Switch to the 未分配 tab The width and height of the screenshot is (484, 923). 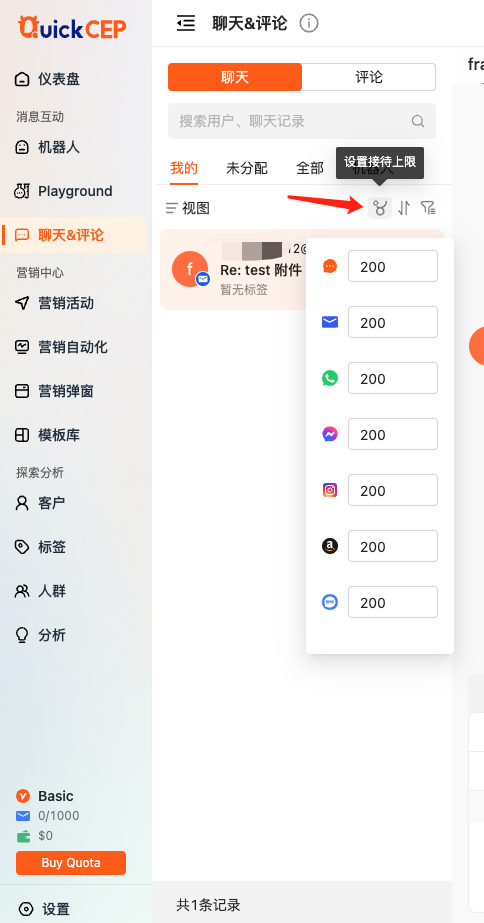247,168
